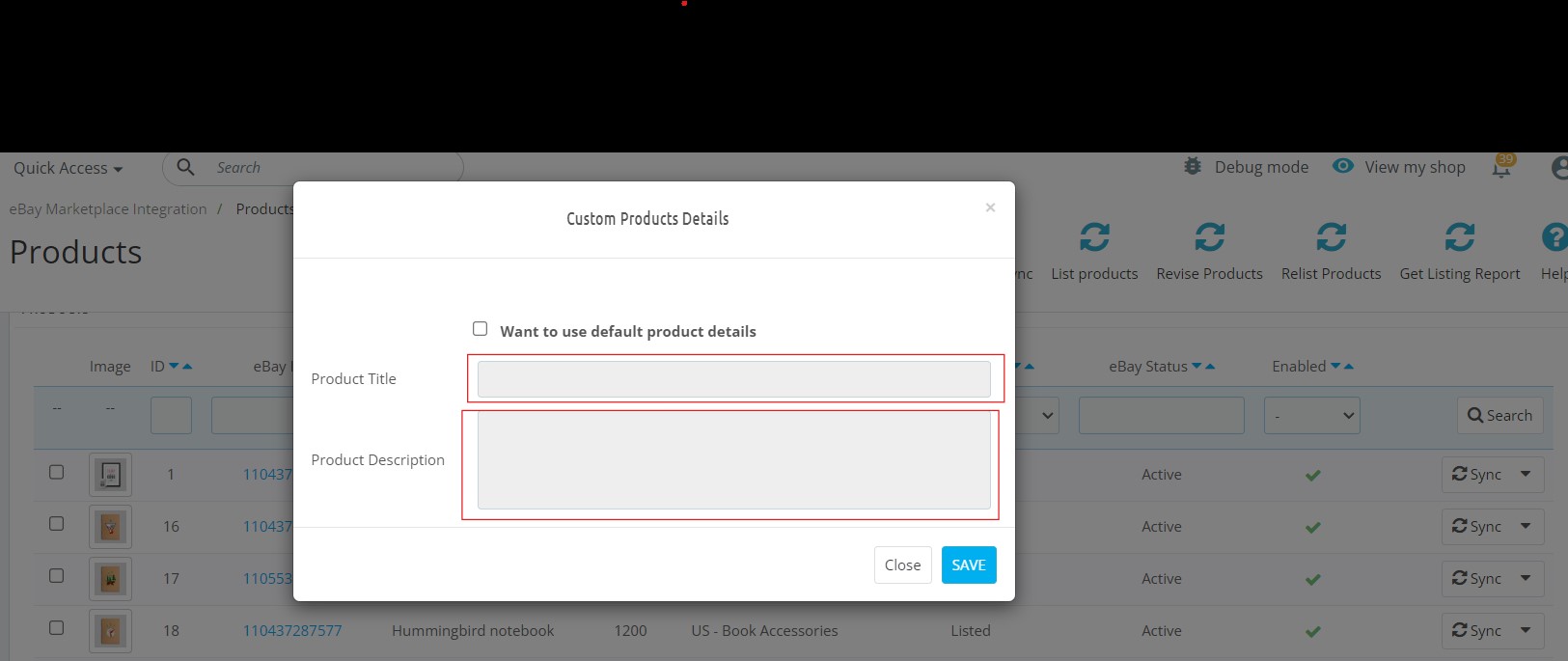Click the Revise Products icon
Image resolution: width=1568 pixels, height=661 pixels.
click(x=1209, y=236)
